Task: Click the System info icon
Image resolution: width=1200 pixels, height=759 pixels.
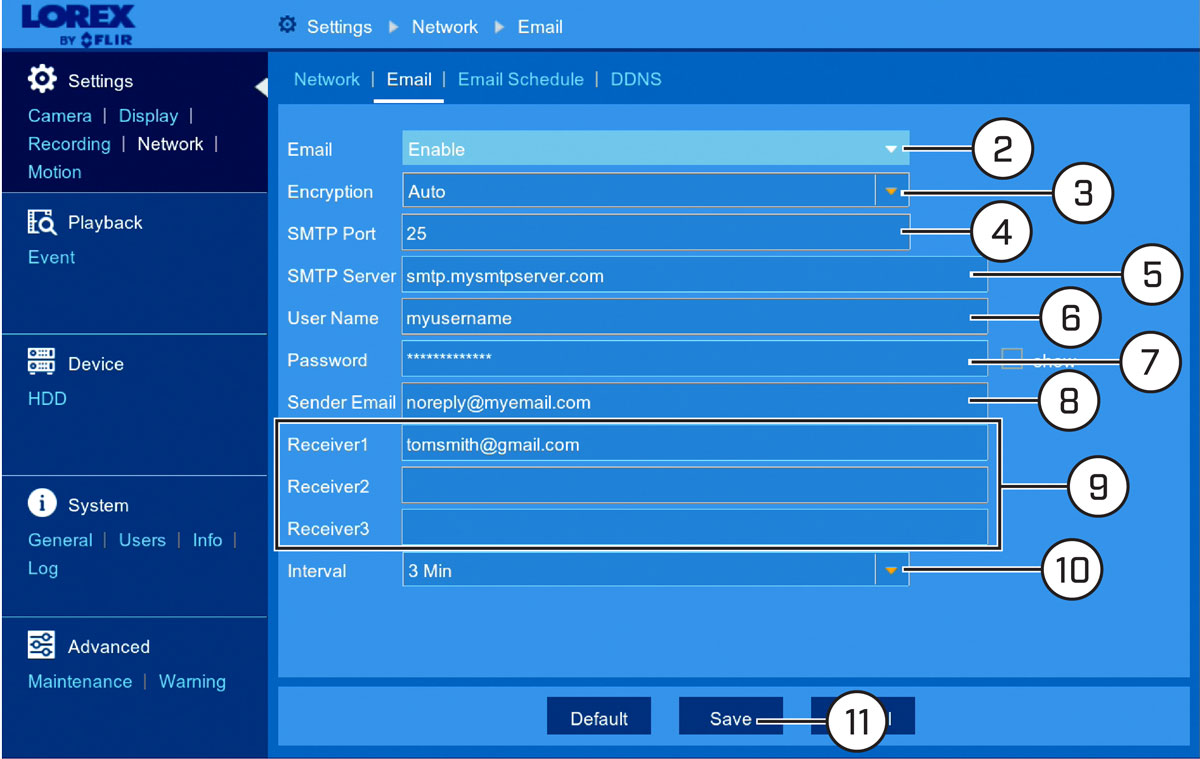Action: (42, 504)
